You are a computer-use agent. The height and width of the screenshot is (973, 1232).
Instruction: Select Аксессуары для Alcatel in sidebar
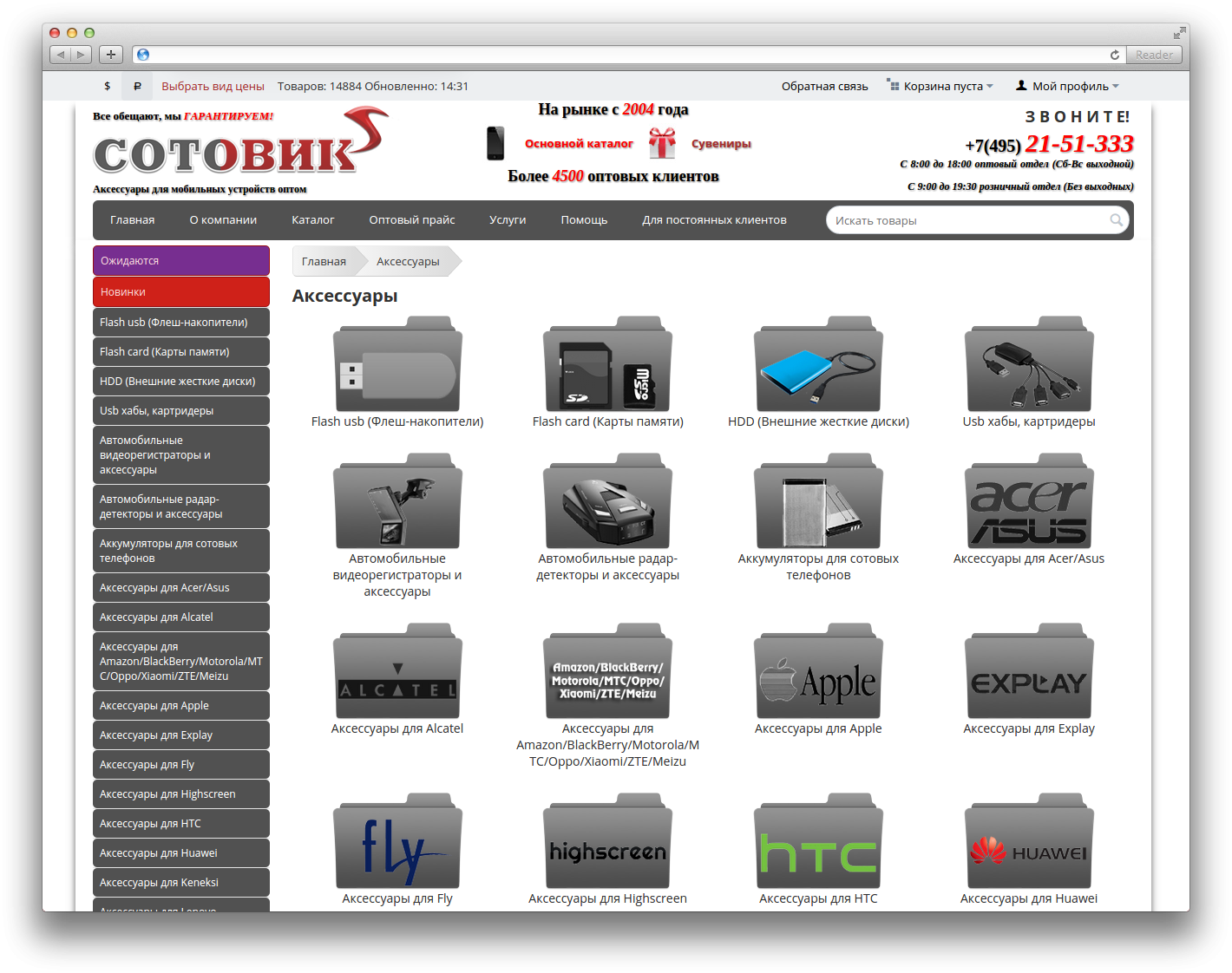(181, 617)
